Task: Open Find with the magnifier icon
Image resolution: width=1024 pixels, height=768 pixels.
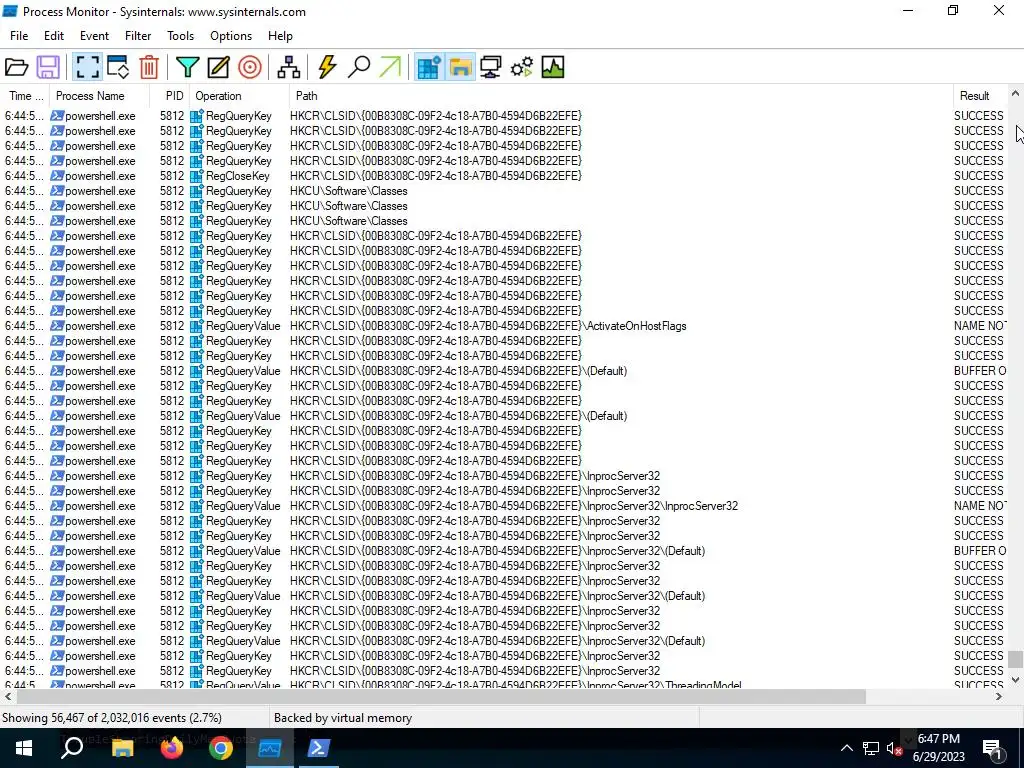Action: (359, 67)
